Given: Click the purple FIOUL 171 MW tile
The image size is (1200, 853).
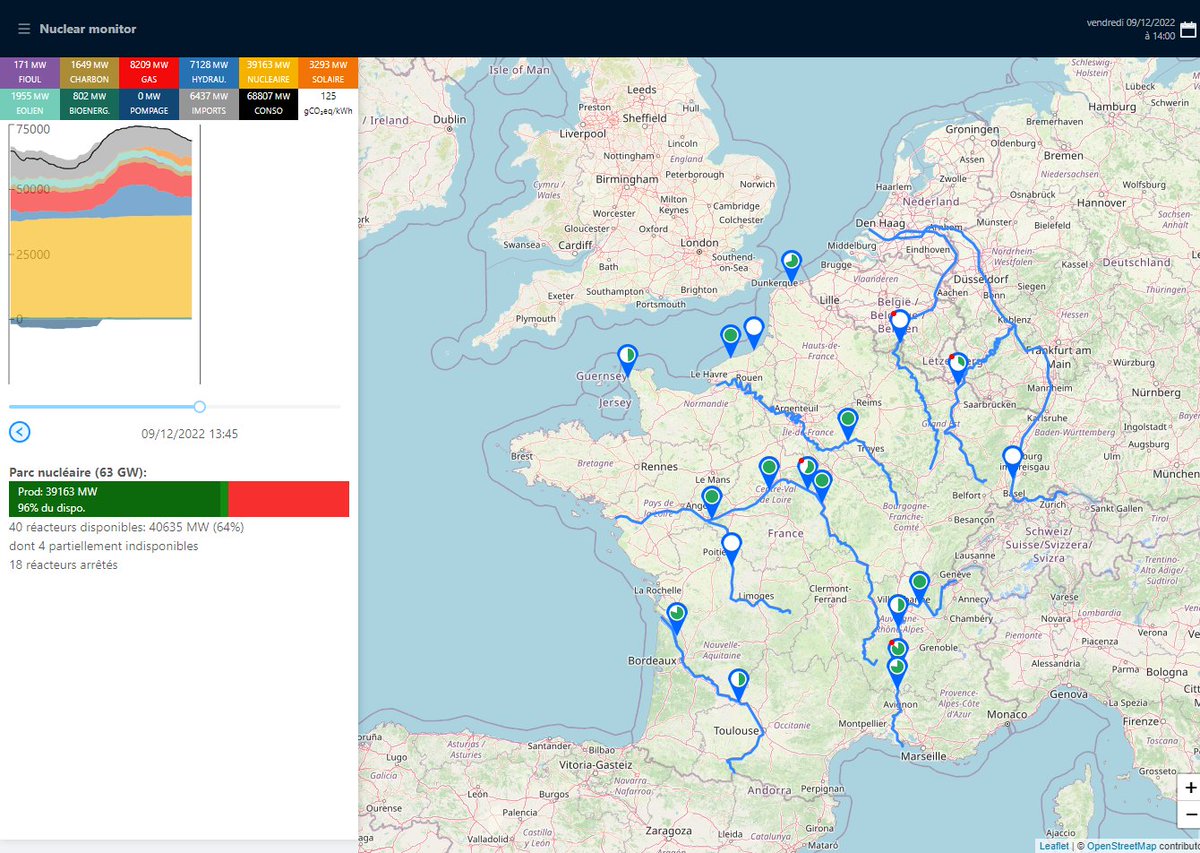Looking at the screenshot, I should [28, 73].
